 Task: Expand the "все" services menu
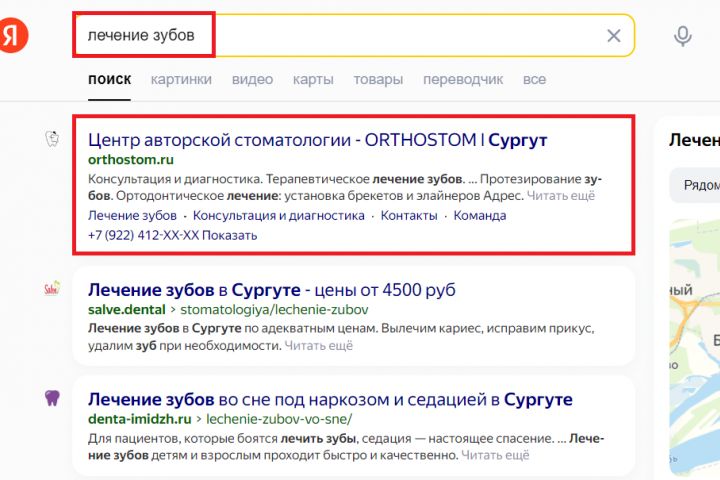(x=534, y=79)
